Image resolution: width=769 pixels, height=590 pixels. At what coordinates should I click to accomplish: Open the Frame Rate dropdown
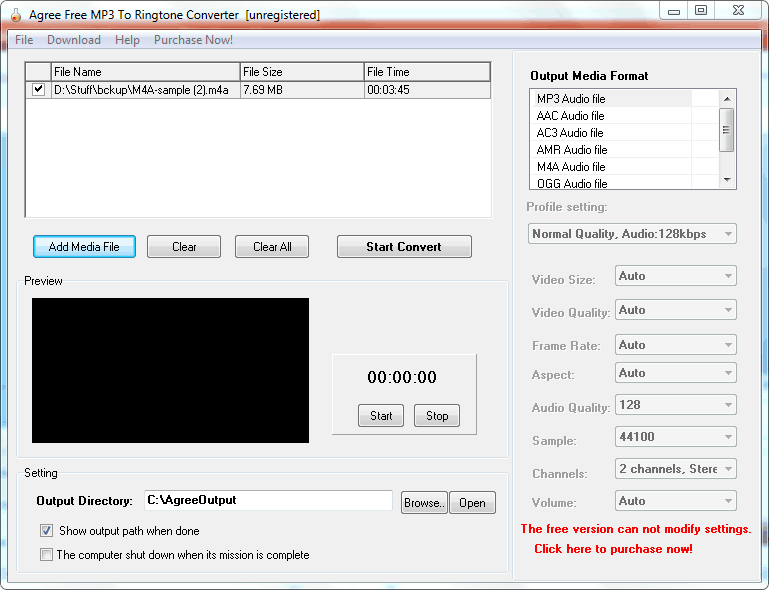click(x=676, y=345)
